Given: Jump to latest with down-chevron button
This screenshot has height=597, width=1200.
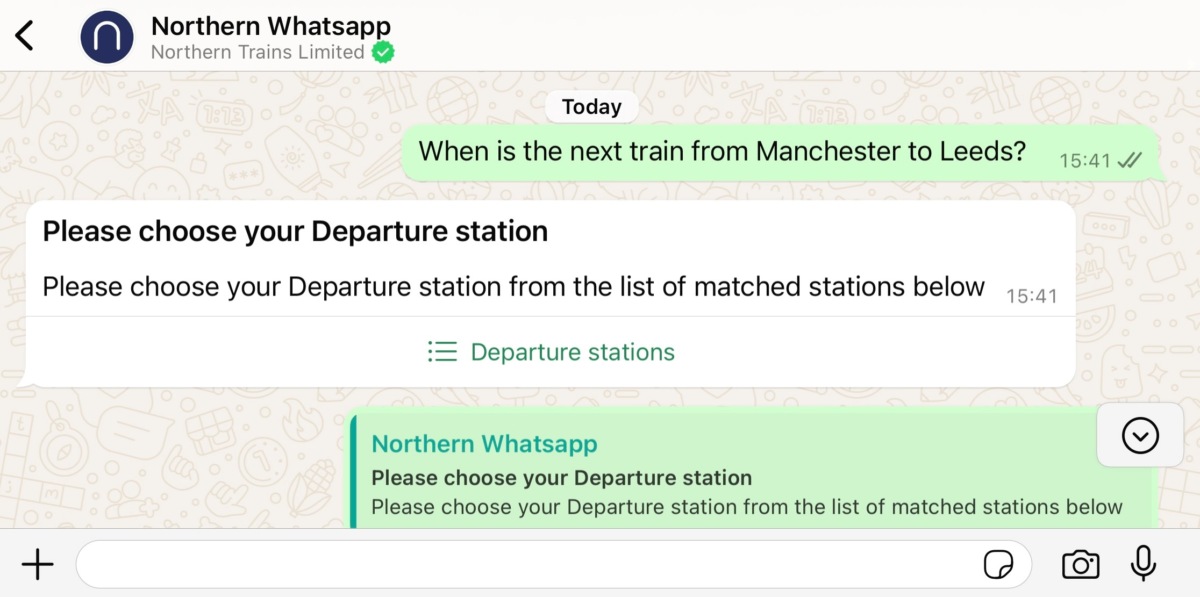Looking at the screenshot, I should [1140, 435].
